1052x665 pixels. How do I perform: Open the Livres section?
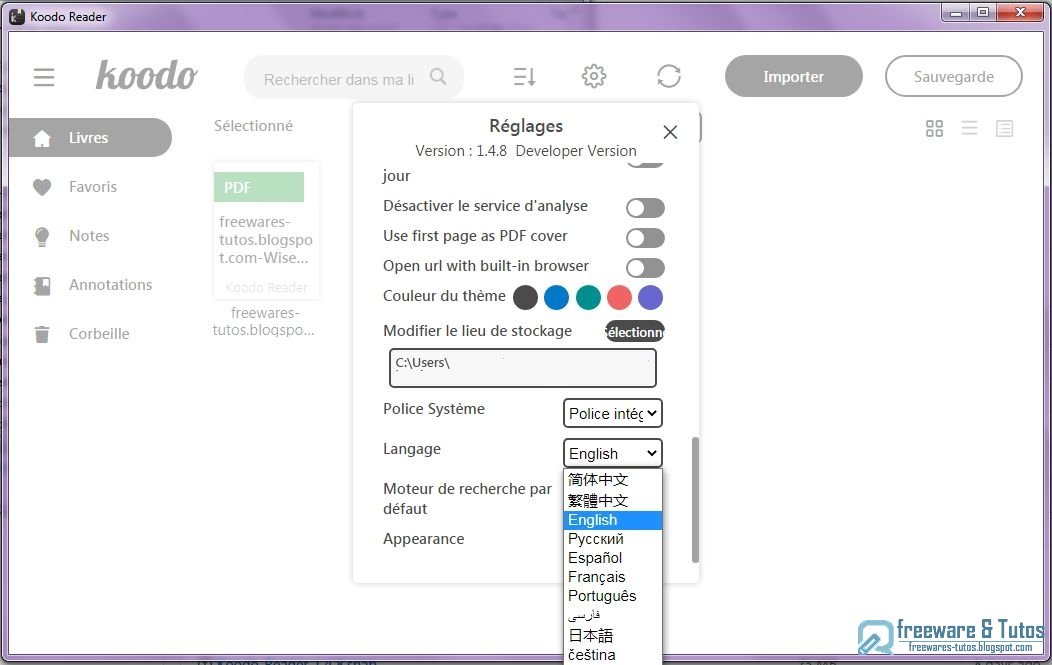point(91,138)
